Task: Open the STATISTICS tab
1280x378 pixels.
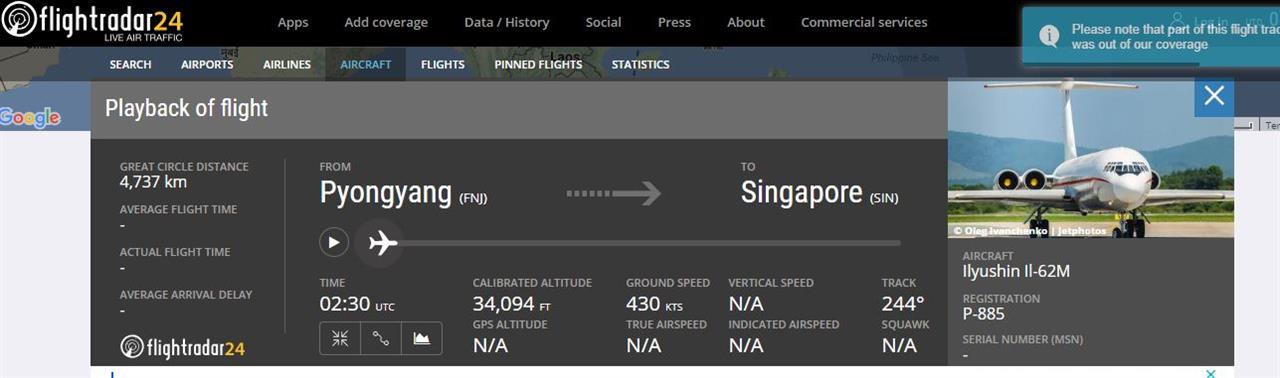Action: tap(640, 64)
